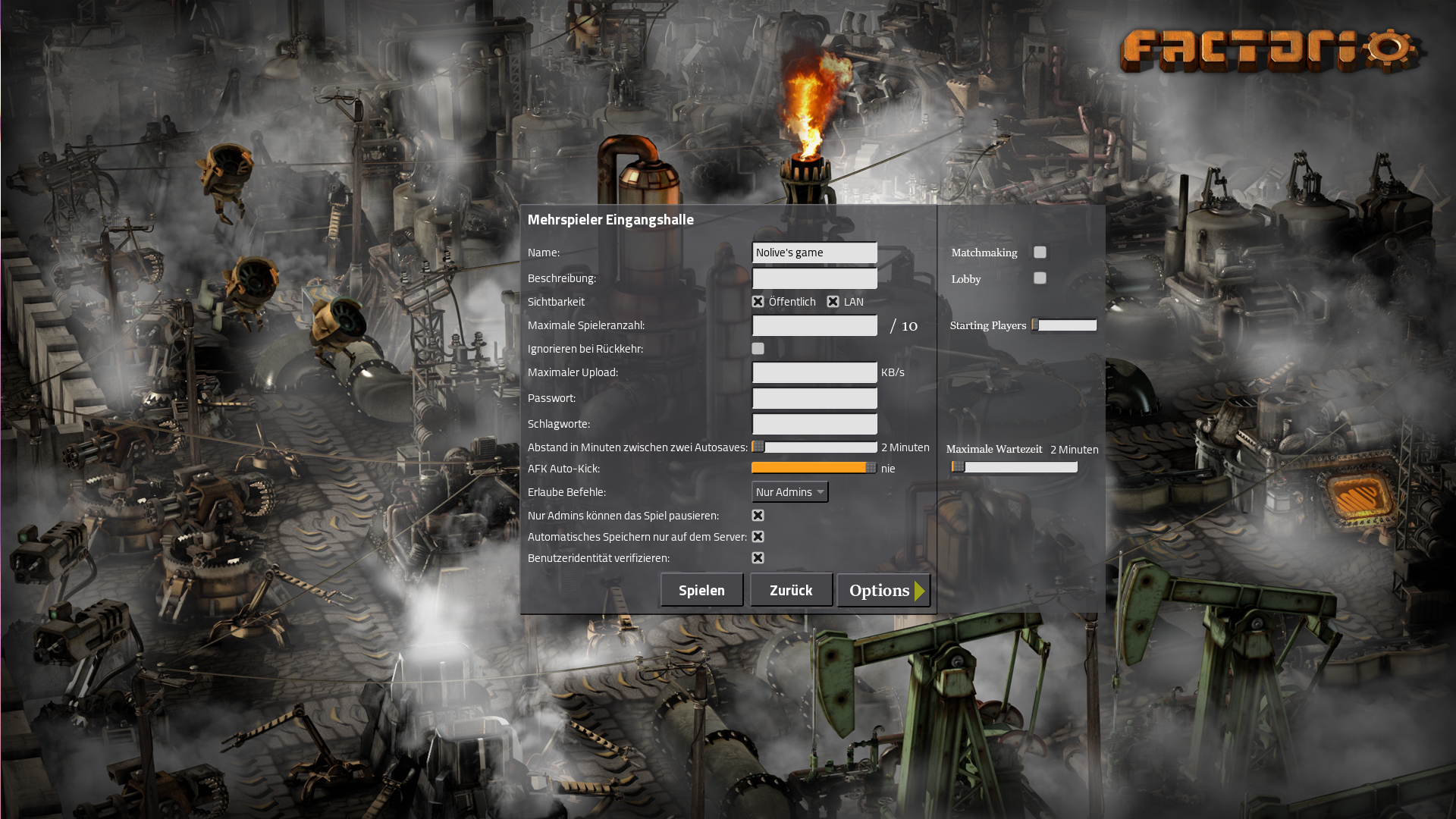Enable the Matchmaking checkbox
Image resolution: width=1456 pixels, height=819 pixels.
pyautogui.click(x=1040, y=253)
